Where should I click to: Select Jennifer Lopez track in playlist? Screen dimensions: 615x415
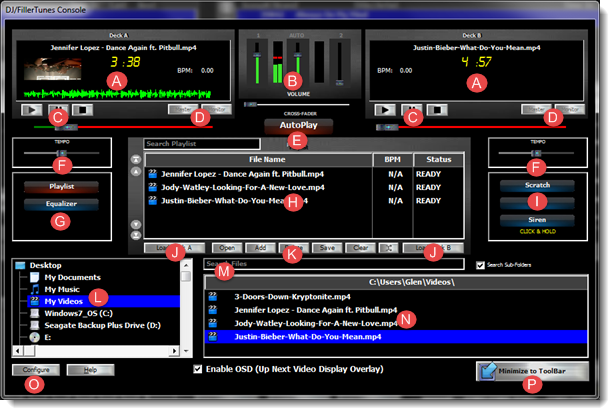click(x=304, y=174)
